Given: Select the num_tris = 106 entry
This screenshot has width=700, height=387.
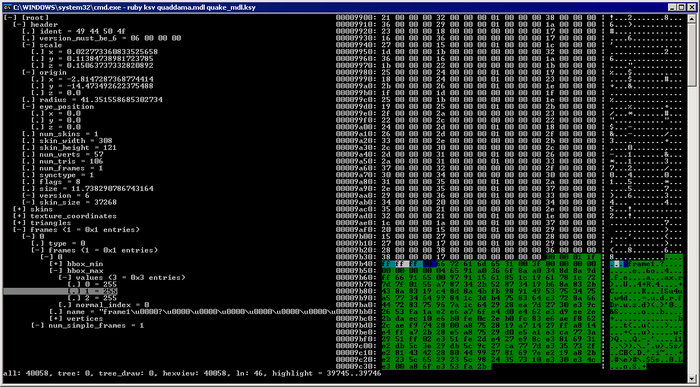Looking at the screenshot, I should 63,162.
